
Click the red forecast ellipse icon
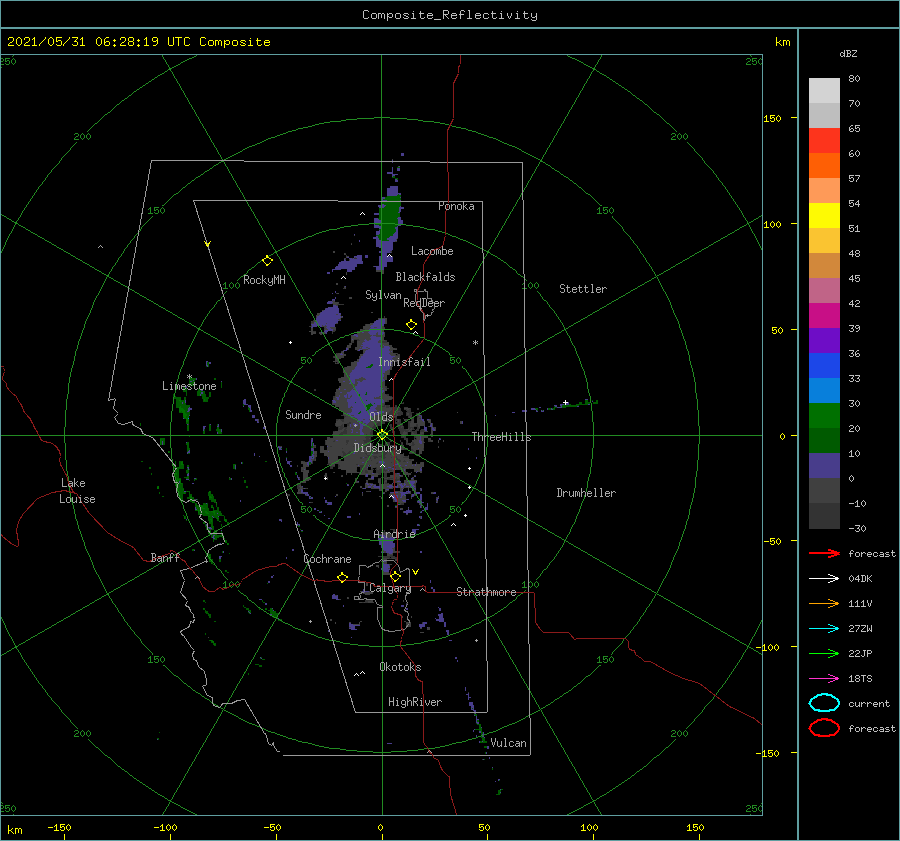pos(824,728)
